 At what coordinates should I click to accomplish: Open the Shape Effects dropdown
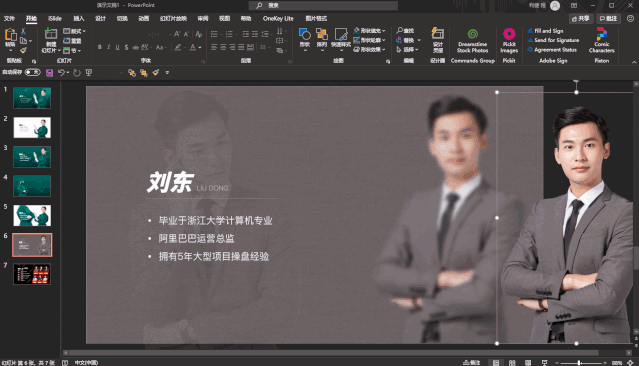[369, 49]
